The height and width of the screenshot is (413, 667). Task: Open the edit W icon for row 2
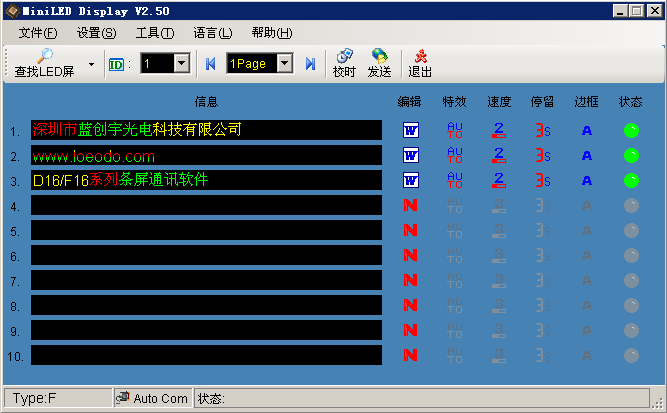[x=410, y=155]
